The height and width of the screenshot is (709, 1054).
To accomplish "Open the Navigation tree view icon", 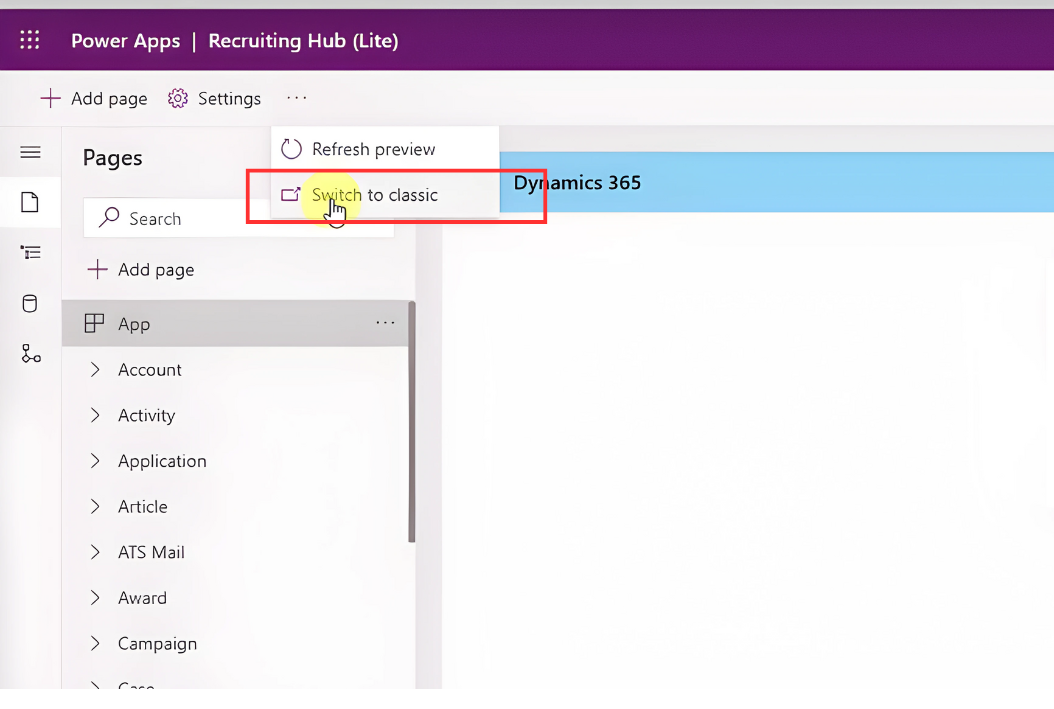I will [30, 253].
